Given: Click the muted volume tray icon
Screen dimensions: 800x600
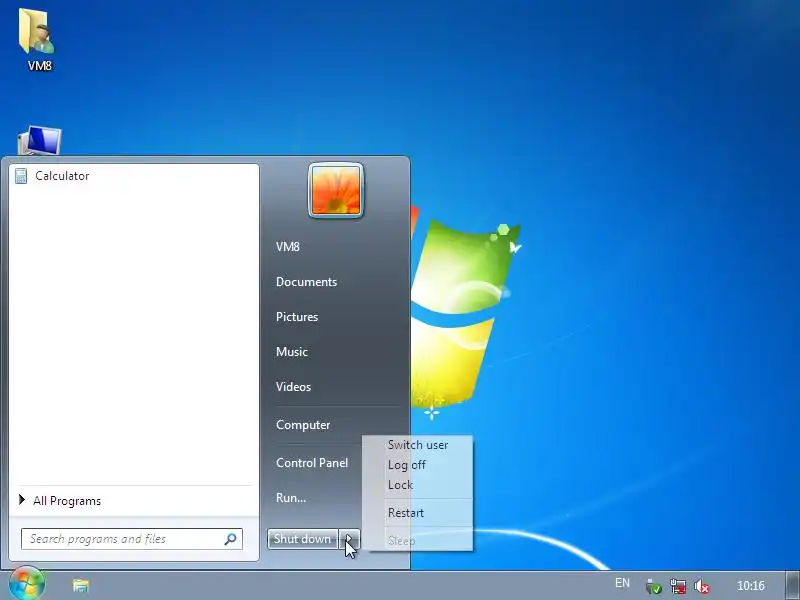Looking at the screenshot, I should point(702,586).
